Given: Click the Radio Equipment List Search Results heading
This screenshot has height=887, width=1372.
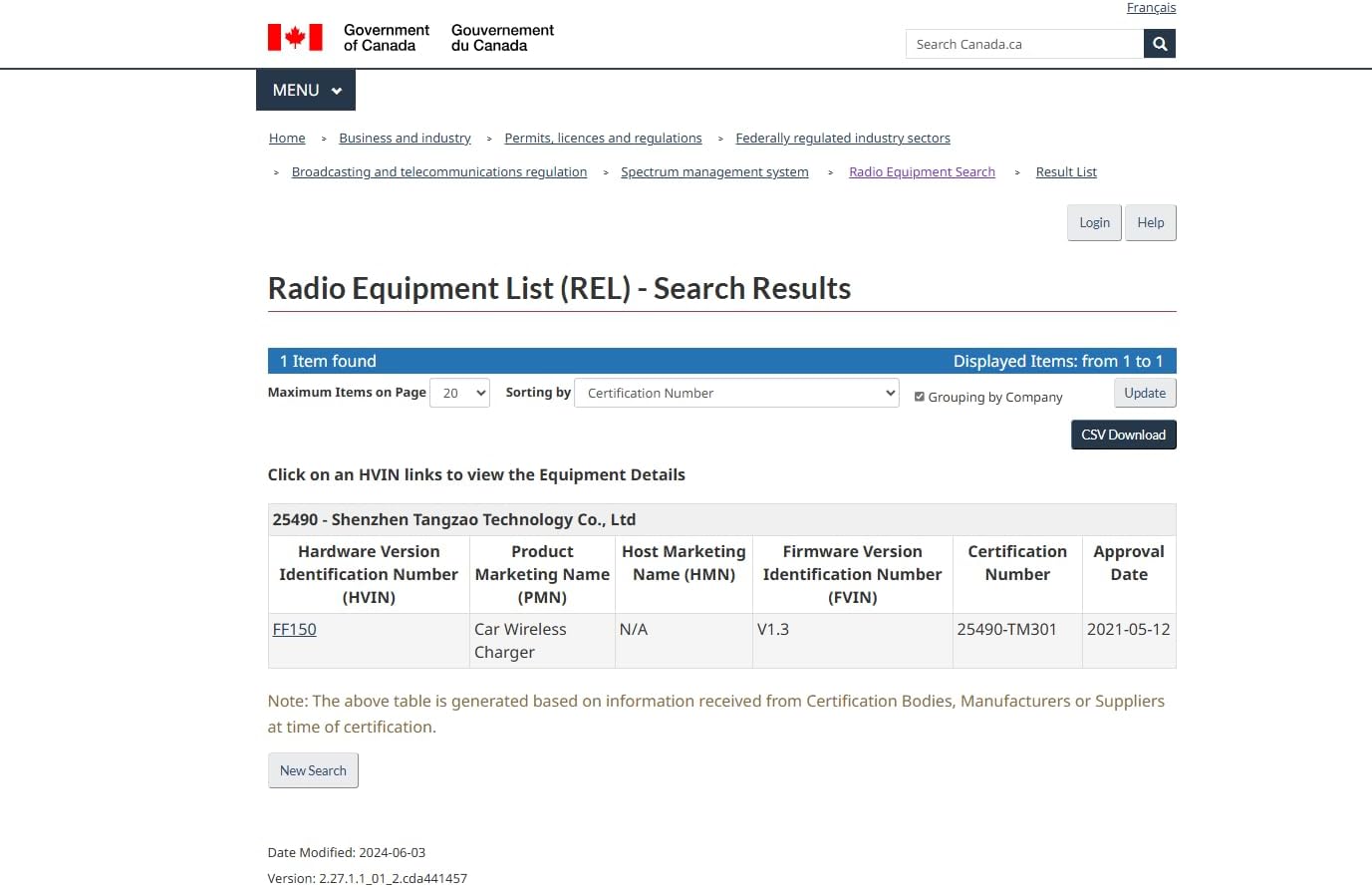Looking at the screenshot, I should [559, 288].
